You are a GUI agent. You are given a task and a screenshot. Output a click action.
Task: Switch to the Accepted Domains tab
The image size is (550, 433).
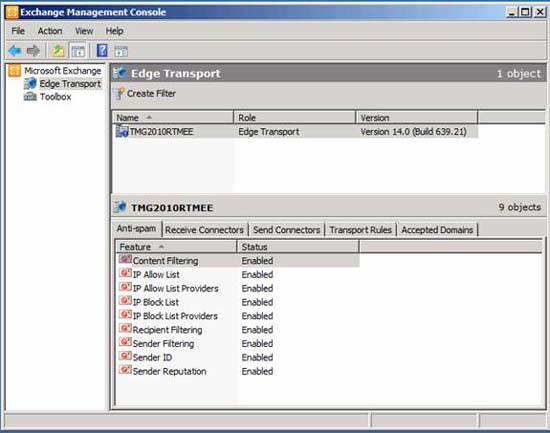pos(437,230)
